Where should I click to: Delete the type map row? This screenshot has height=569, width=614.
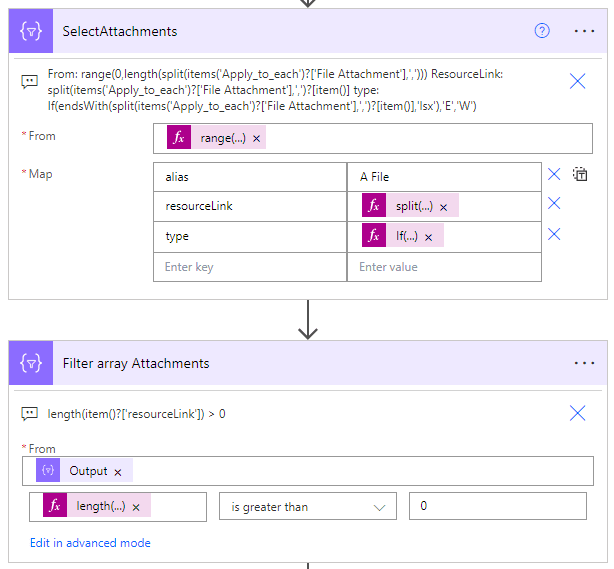coord(554,235)
